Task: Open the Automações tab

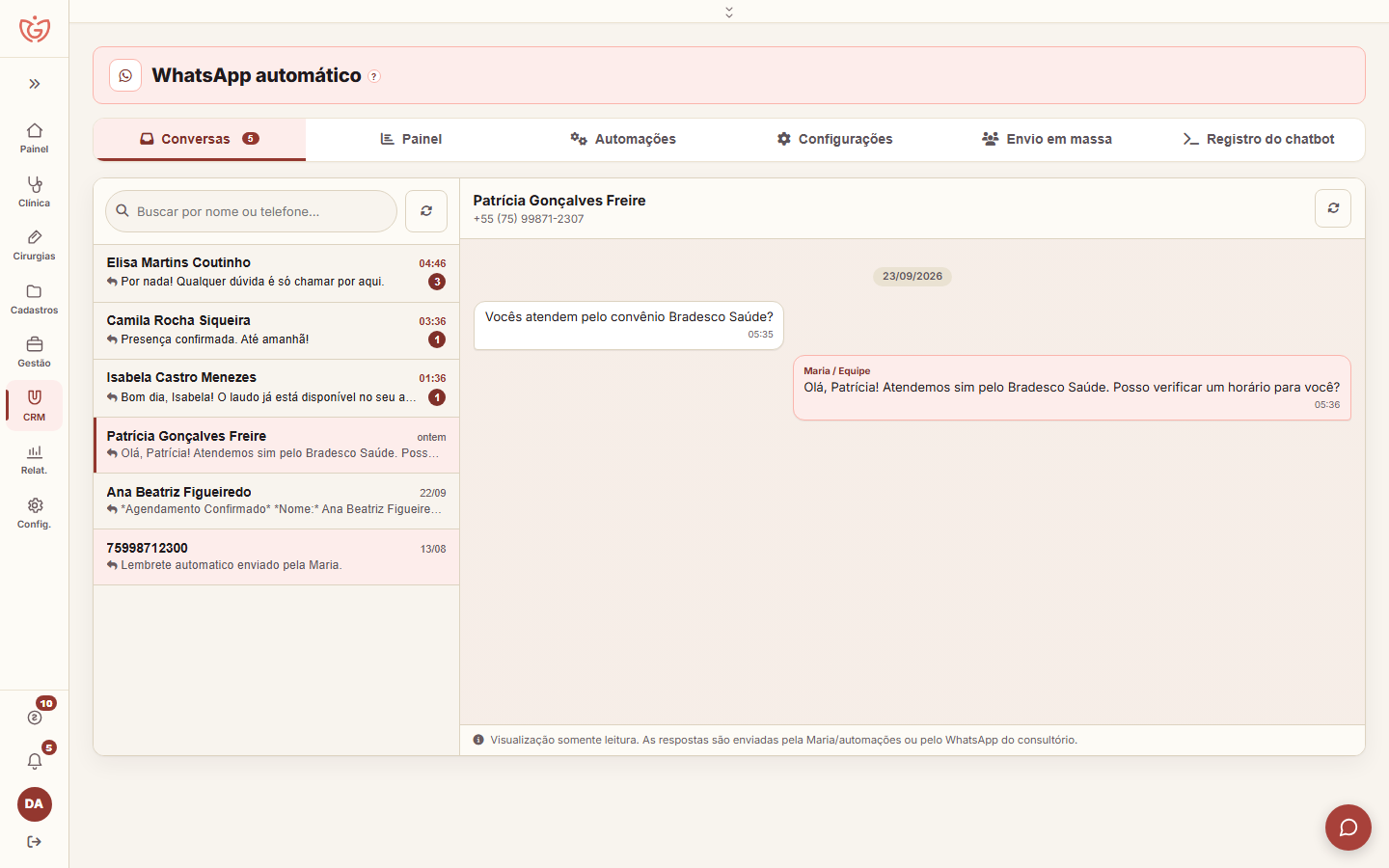Action: [x=623, y=139]
